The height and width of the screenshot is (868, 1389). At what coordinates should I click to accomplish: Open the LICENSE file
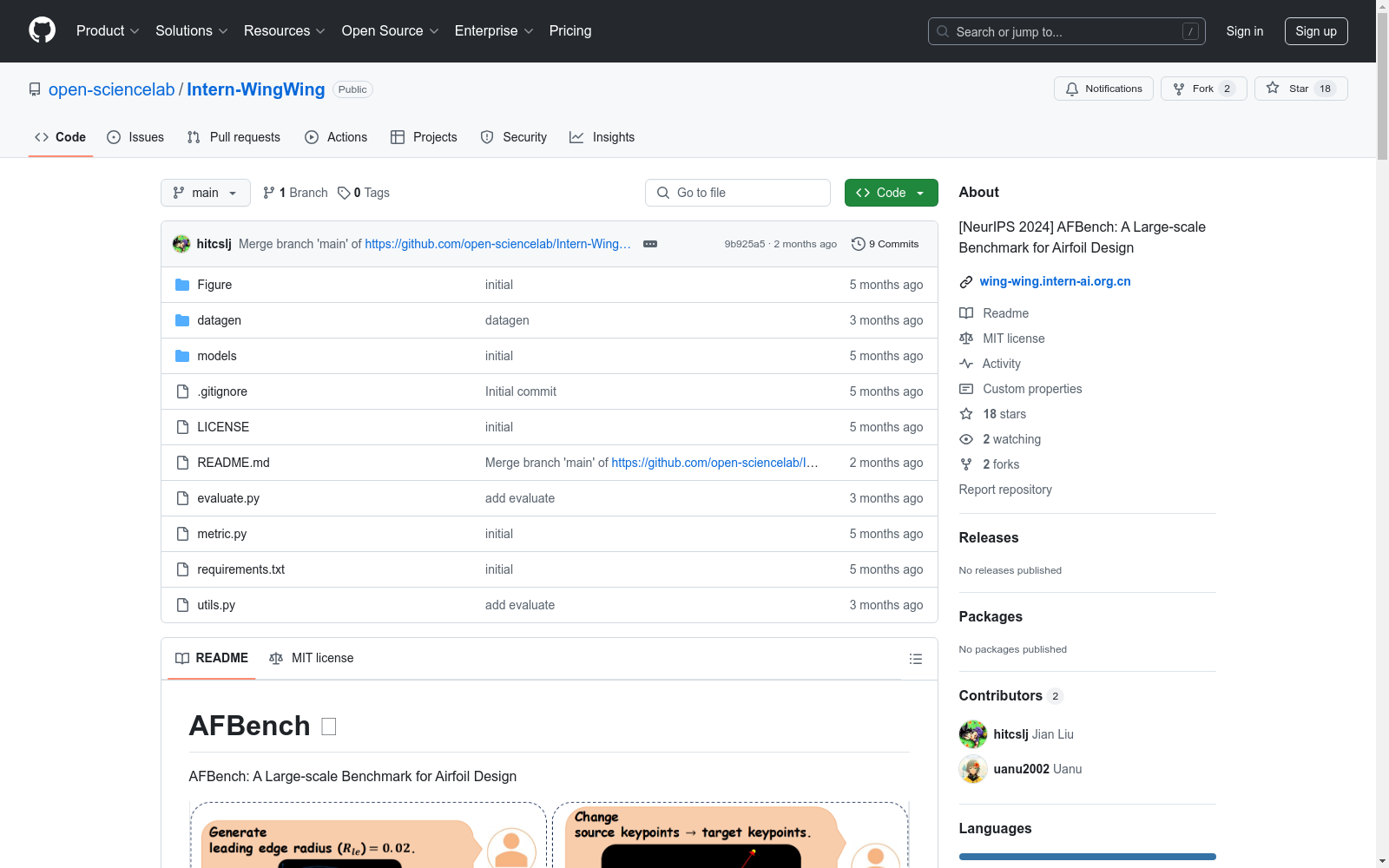[x=223, y=427]
